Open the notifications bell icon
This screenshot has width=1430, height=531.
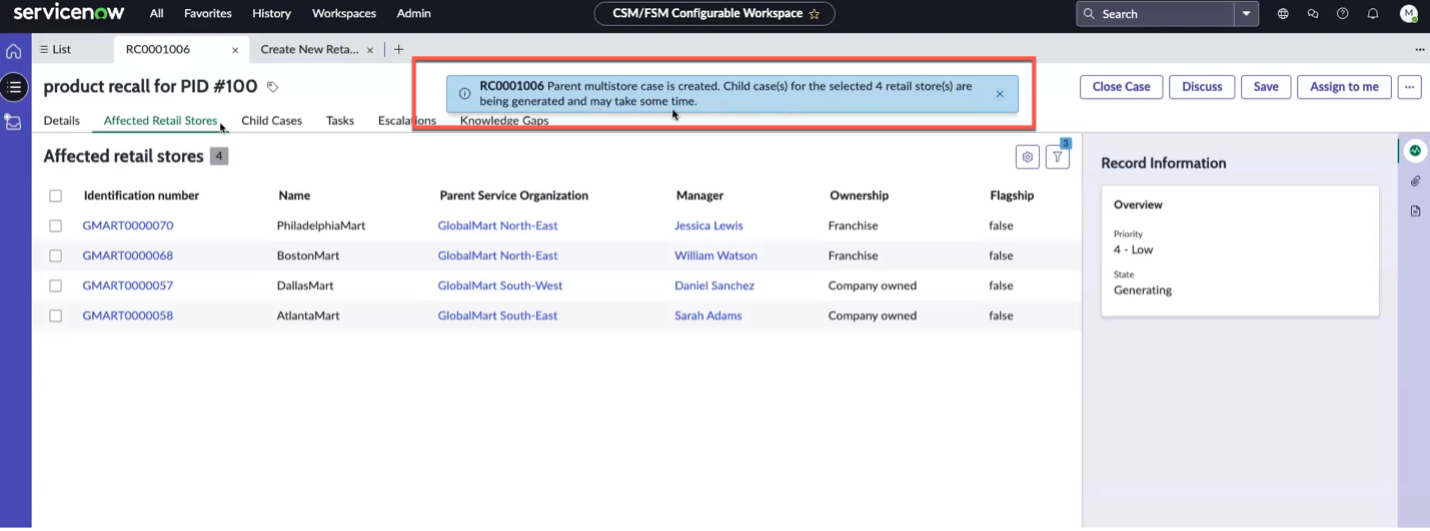pos(1373,14)
